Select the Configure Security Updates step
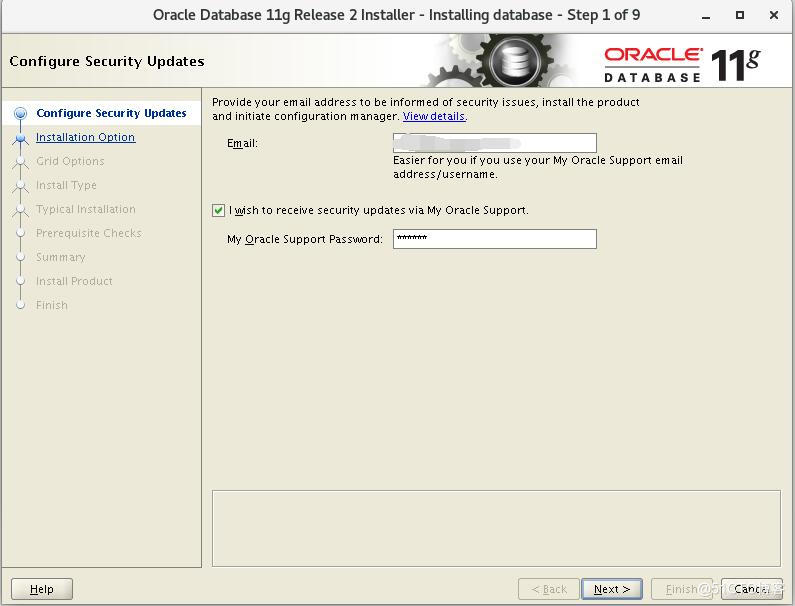This screenshot has width=795, height=606. coord(111,113)
